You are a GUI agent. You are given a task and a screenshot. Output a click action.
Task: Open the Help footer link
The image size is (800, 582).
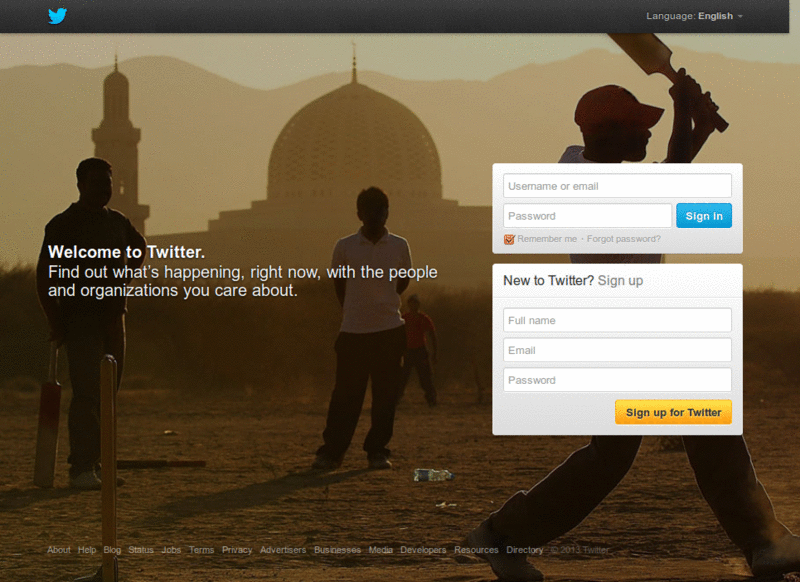[87, 550]
